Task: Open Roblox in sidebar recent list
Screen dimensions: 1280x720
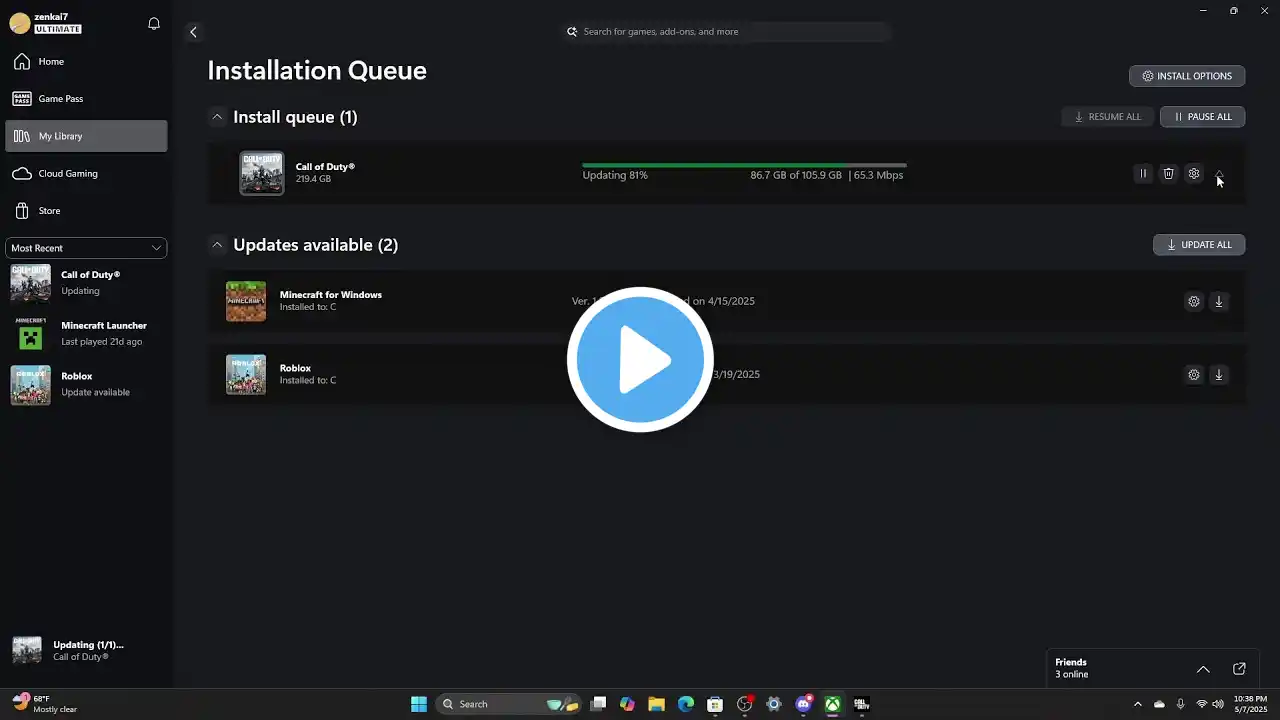Action: pos(86,385)
